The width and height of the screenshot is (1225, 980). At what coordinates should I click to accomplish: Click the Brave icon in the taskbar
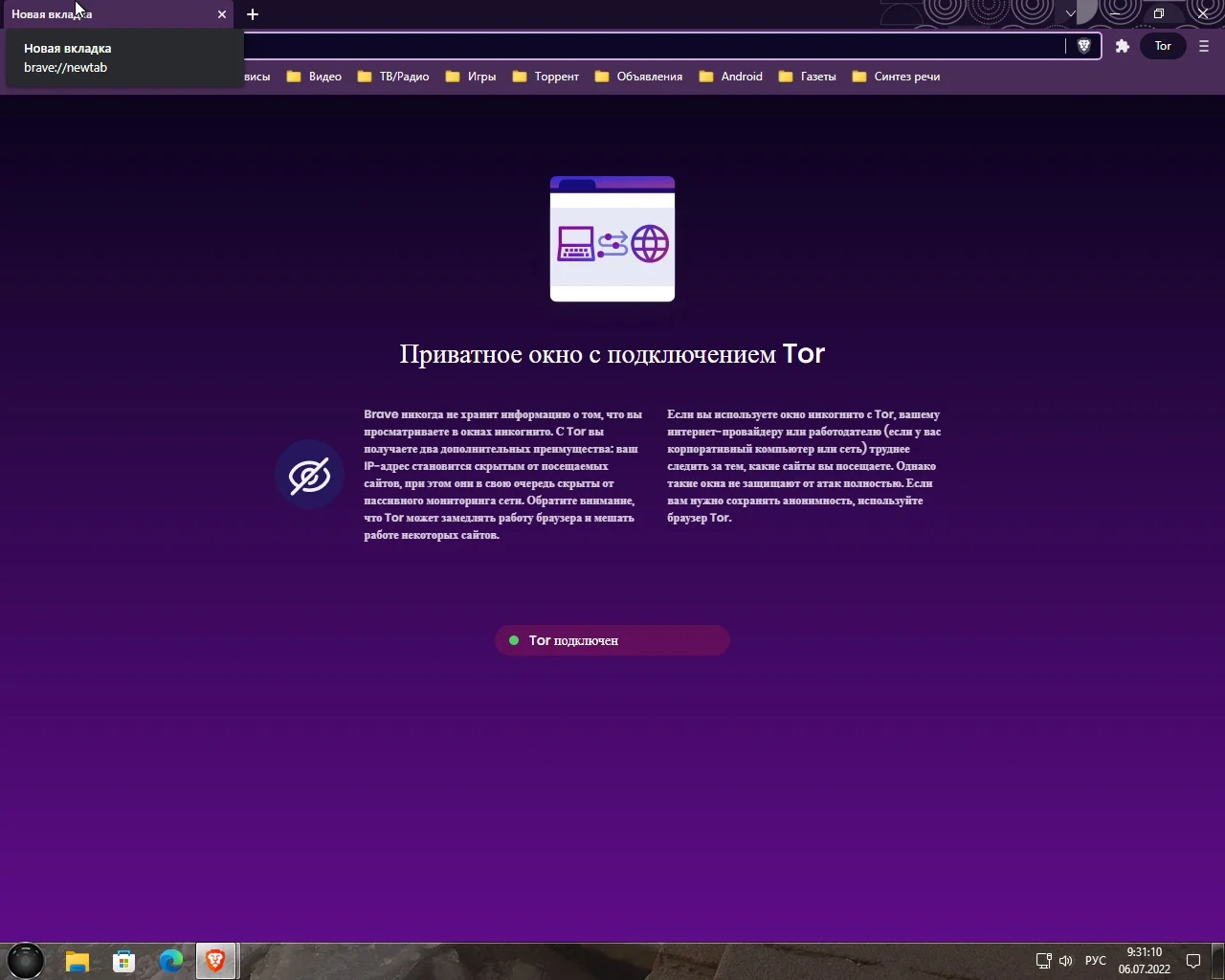click(x=216, y=961)
